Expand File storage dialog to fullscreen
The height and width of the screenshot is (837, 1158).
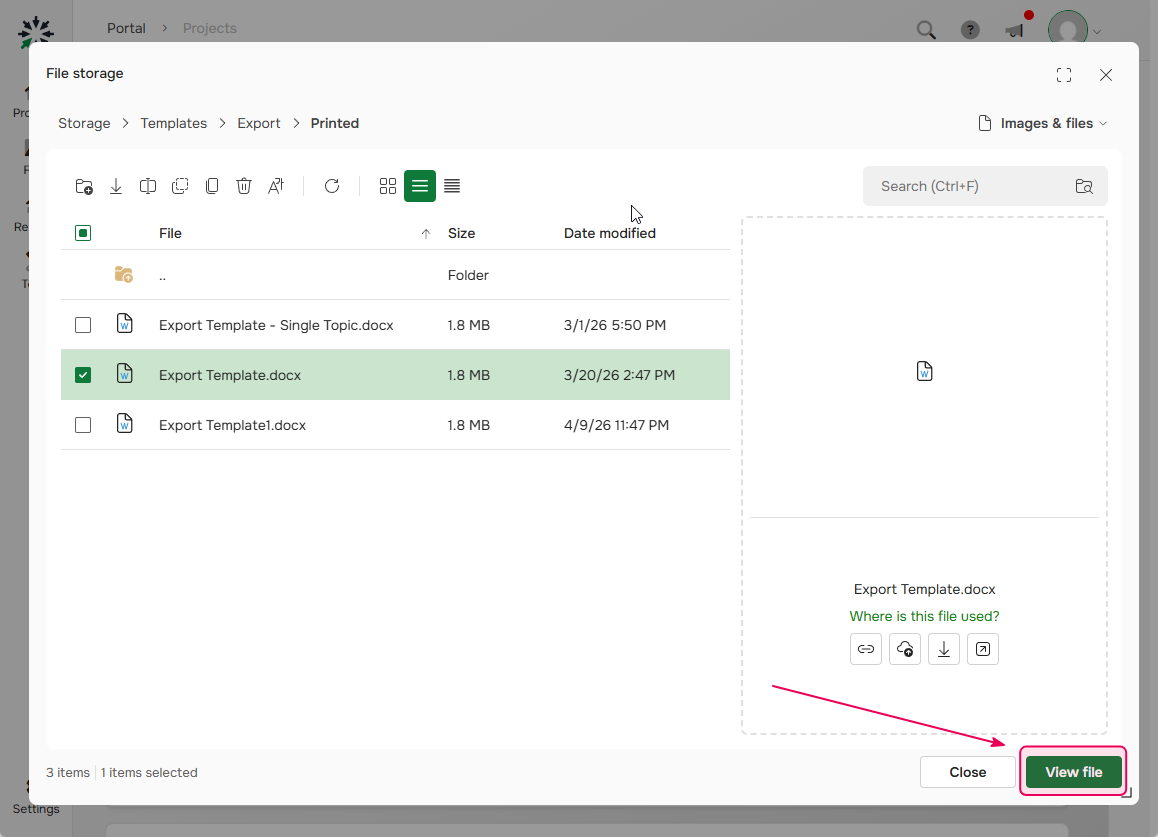click(1063, 75)
